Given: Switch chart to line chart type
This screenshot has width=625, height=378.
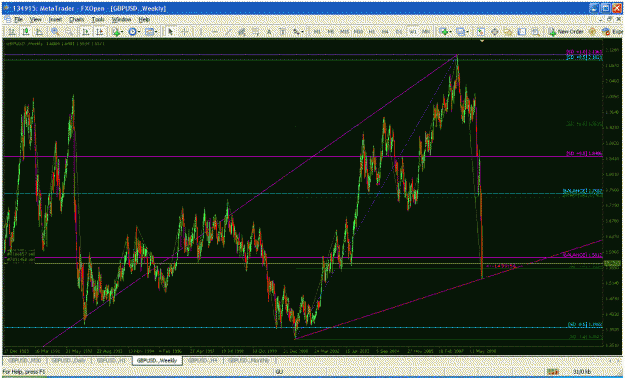Looking at the screenshot, I should click(39, 32).
